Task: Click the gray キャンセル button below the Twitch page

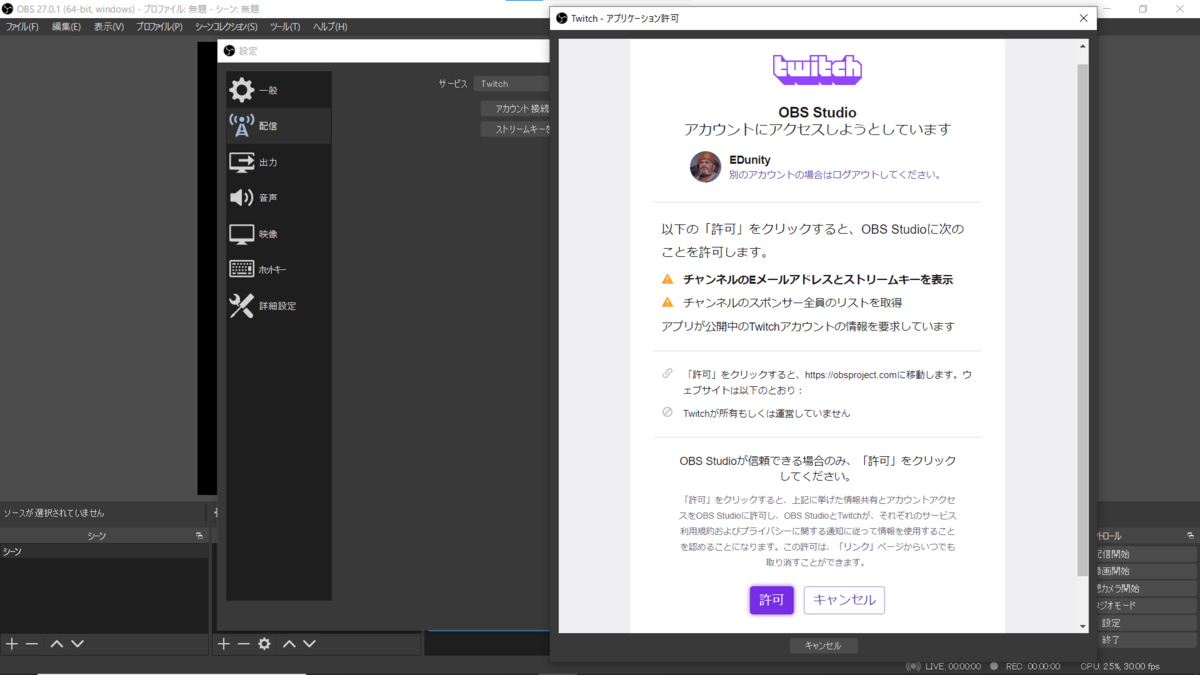Action: pos(822,646)
